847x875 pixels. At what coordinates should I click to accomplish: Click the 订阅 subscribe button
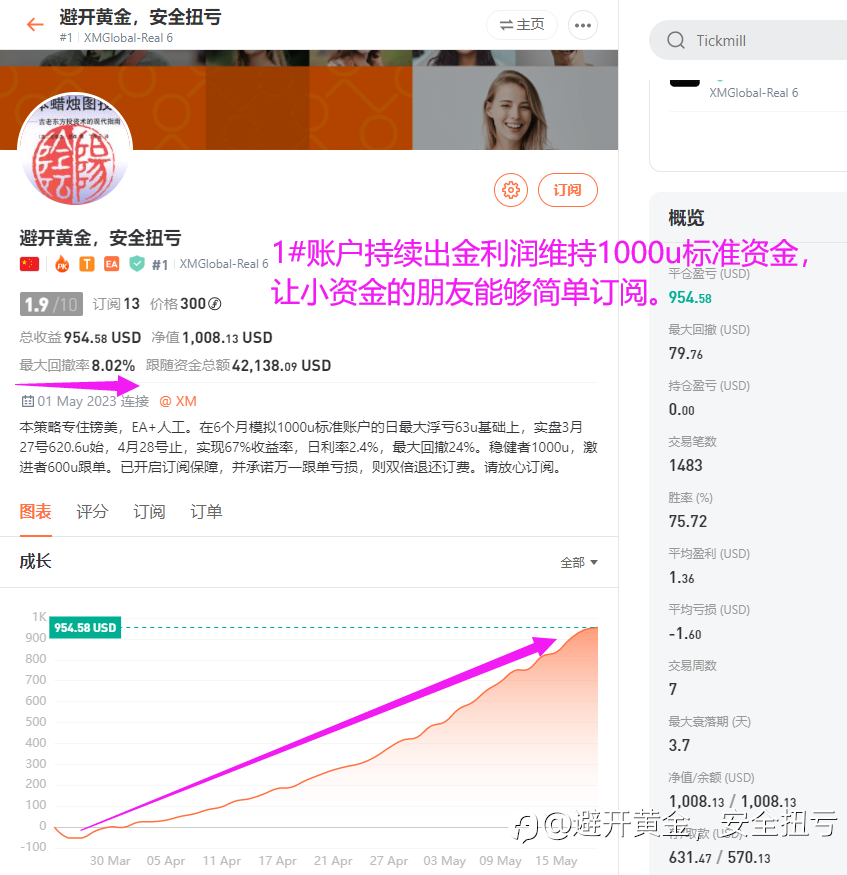point(567,190)
